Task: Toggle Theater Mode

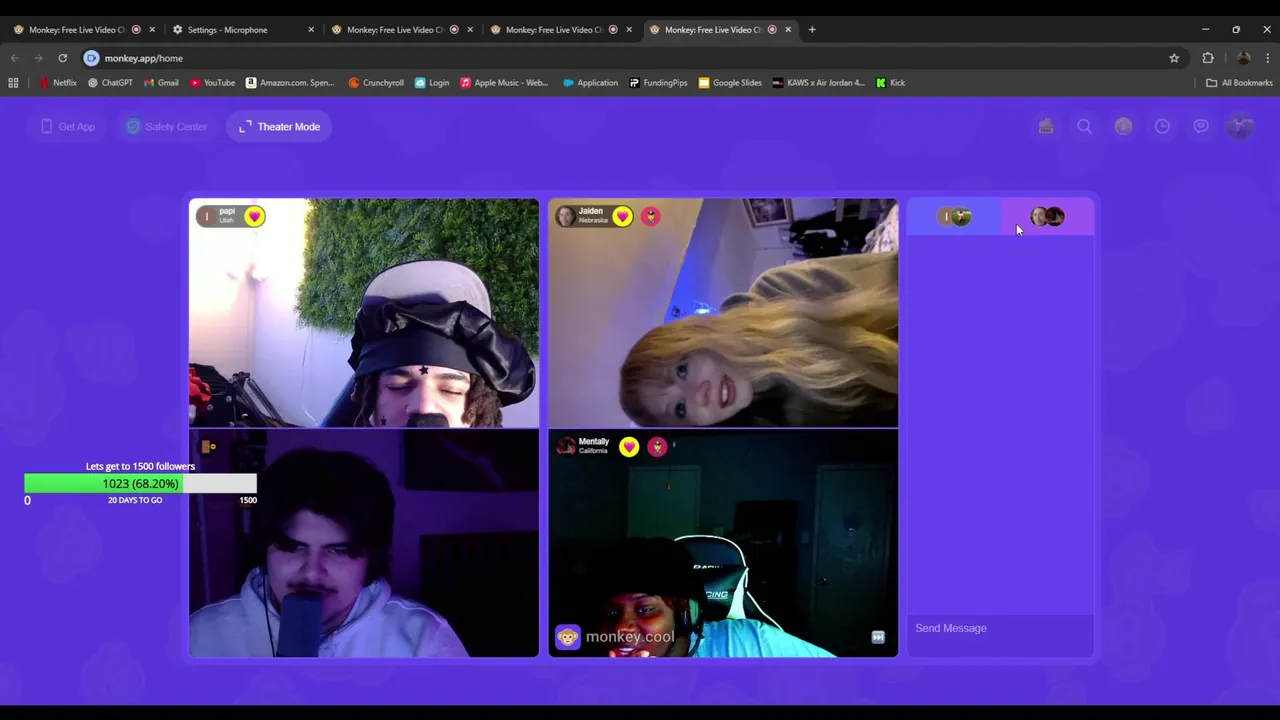Action: pyautogui.click(x=280, y=127)
